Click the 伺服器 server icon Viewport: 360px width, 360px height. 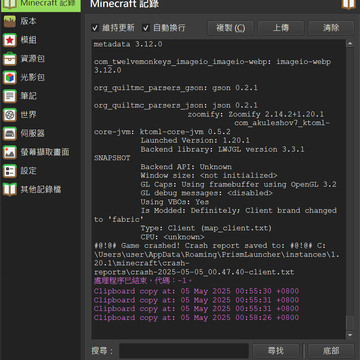coord(10,133)
